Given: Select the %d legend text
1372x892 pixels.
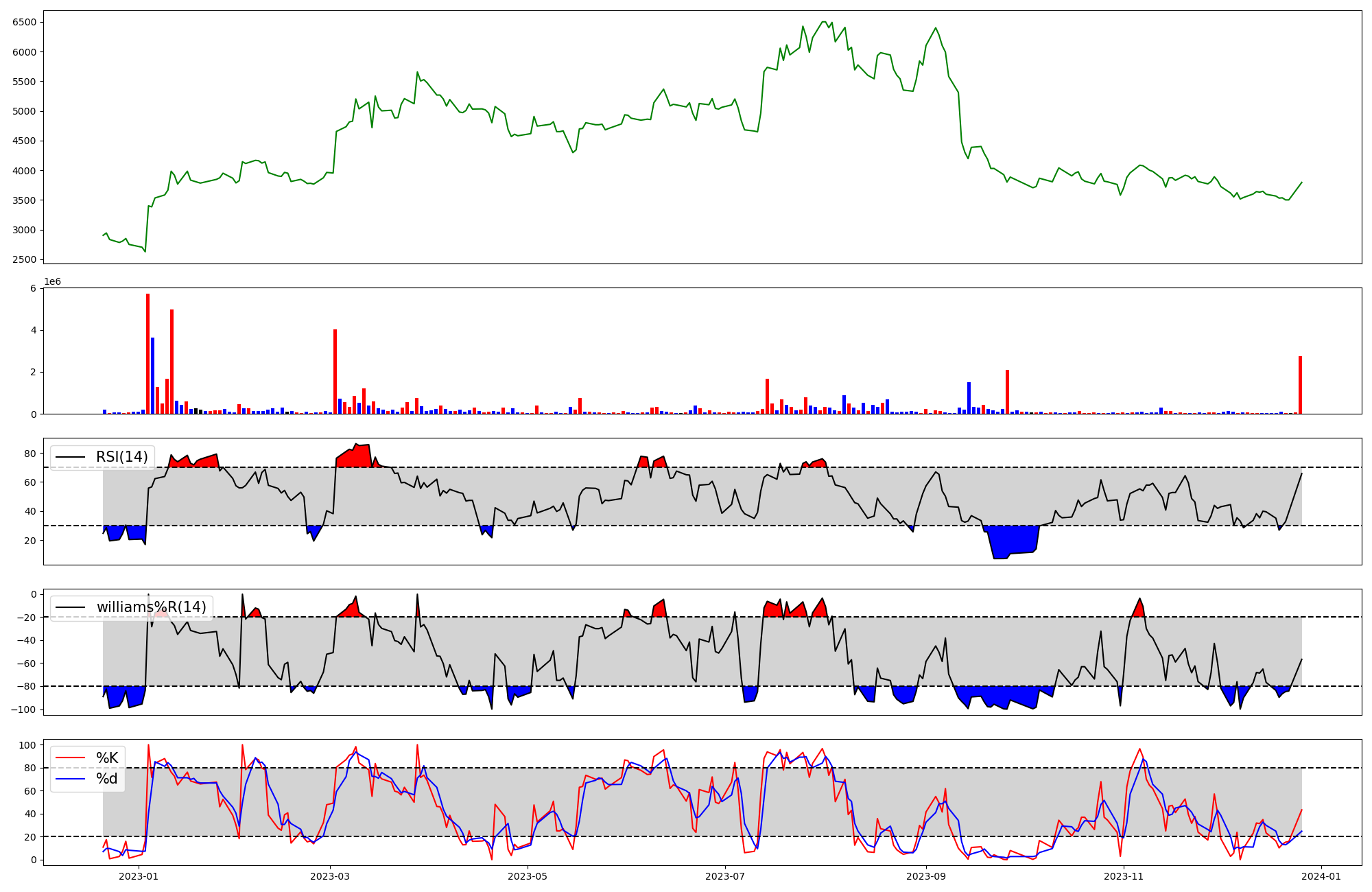Looking at the screenshot, I should [107, 779].
